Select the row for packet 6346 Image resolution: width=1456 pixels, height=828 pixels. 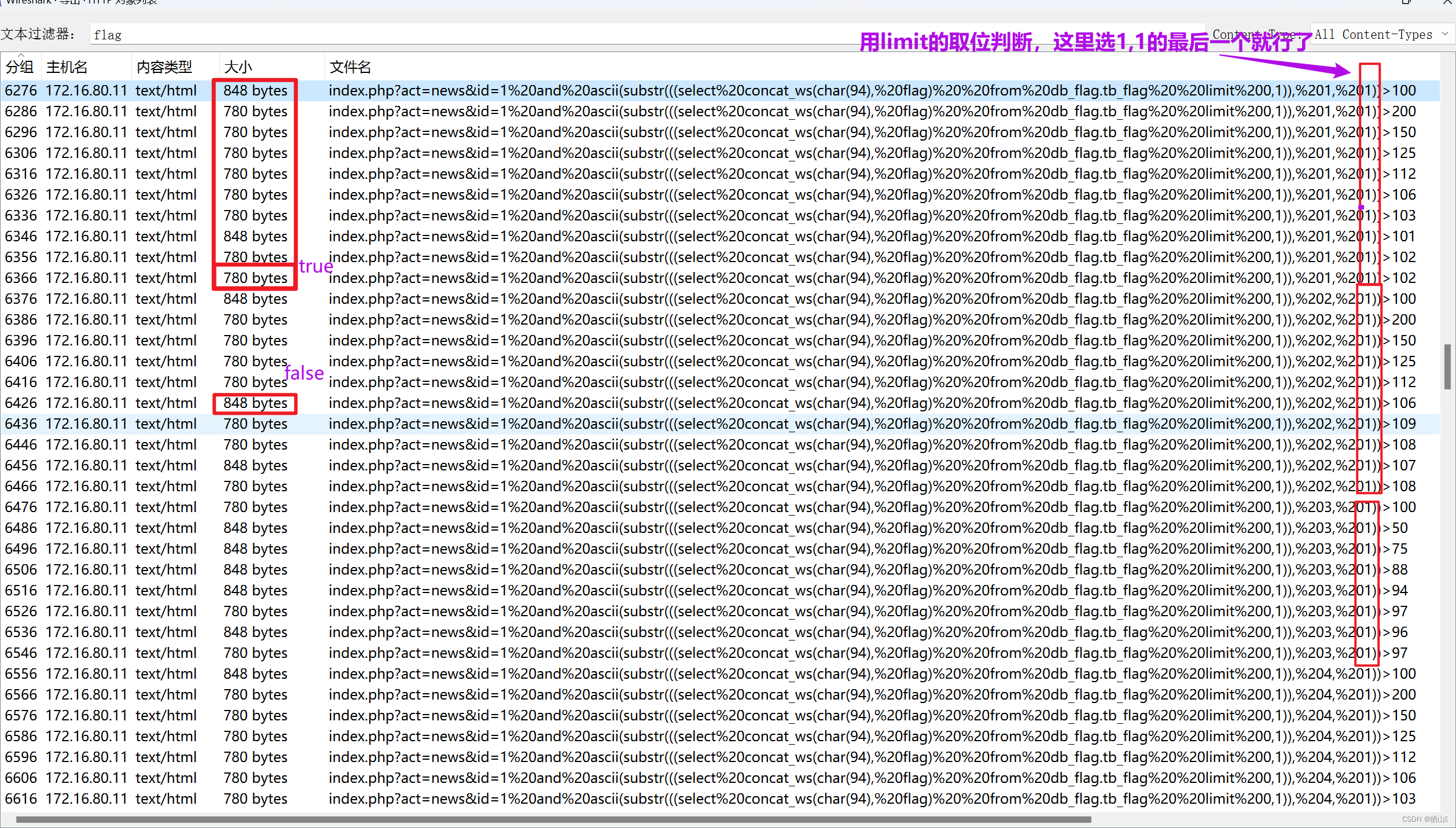tap(720, 236)
